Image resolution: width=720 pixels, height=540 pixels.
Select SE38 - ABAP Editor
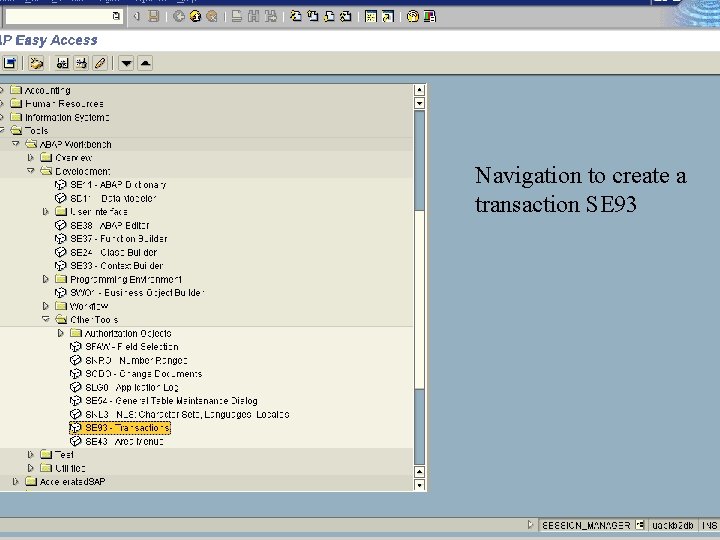[109, 225]
